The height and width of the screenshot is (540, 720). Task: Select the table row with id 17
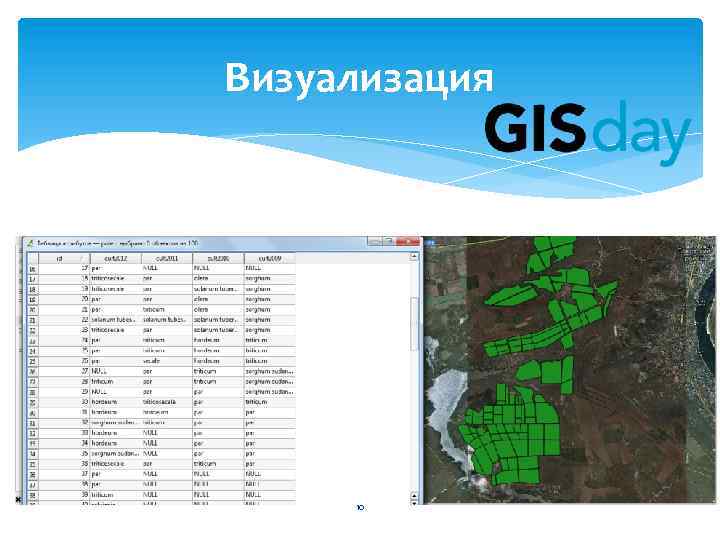click(162, 268)
